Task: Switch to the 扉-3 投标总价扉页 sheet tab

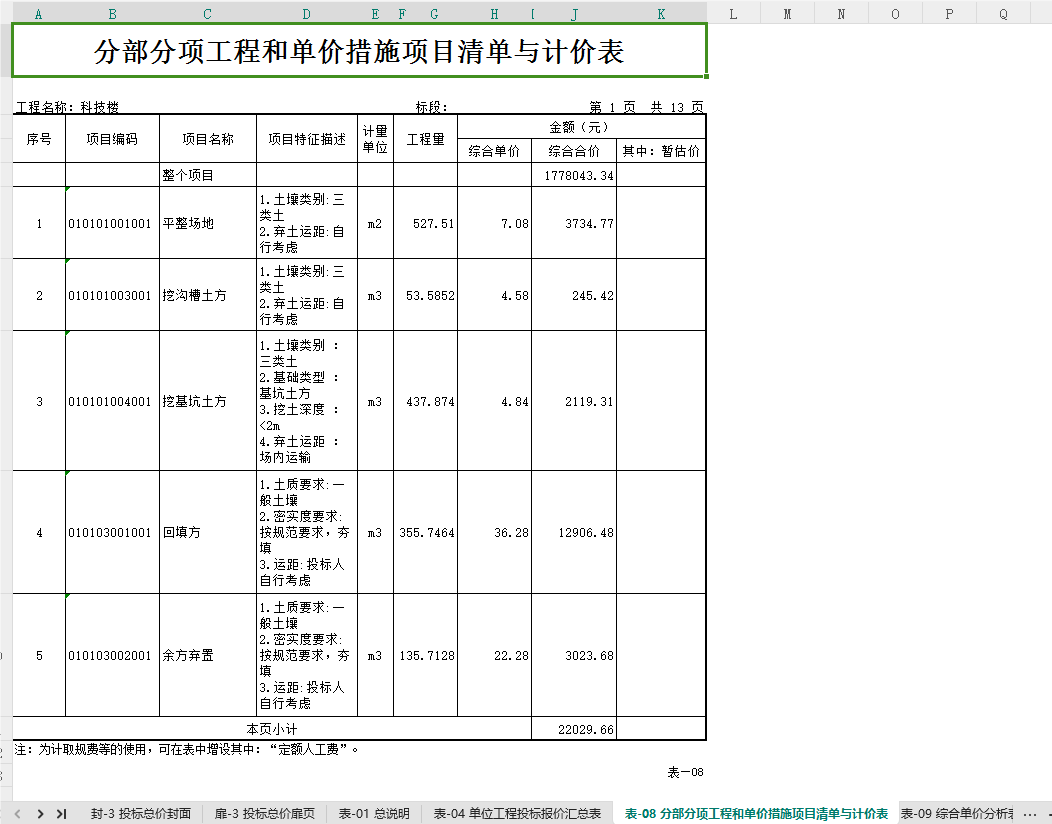Action: point(264,814)
